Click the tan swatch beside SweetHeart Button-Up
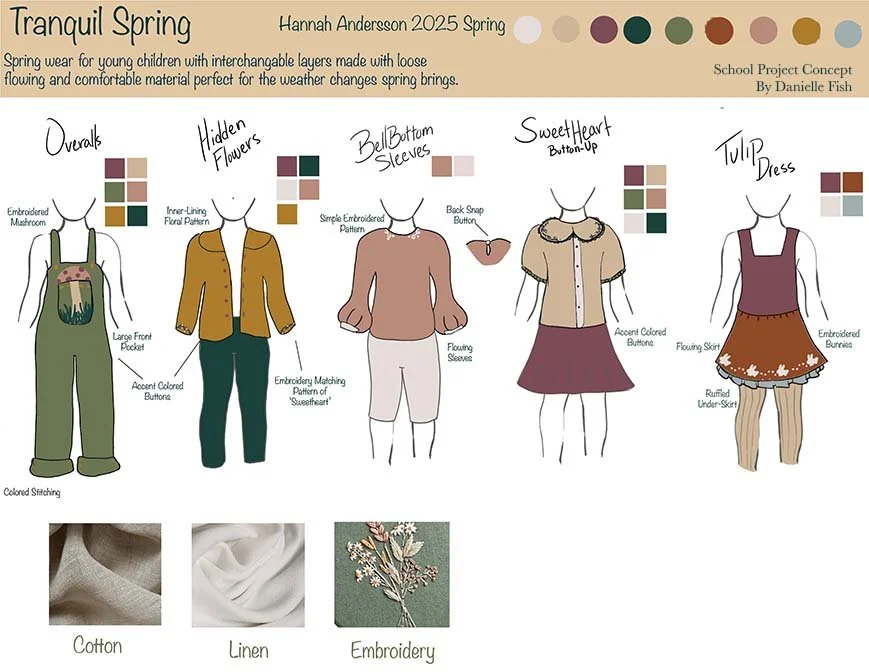Image resolution: width=869 pixels, height=672 pixels. [x=656, y=175]
